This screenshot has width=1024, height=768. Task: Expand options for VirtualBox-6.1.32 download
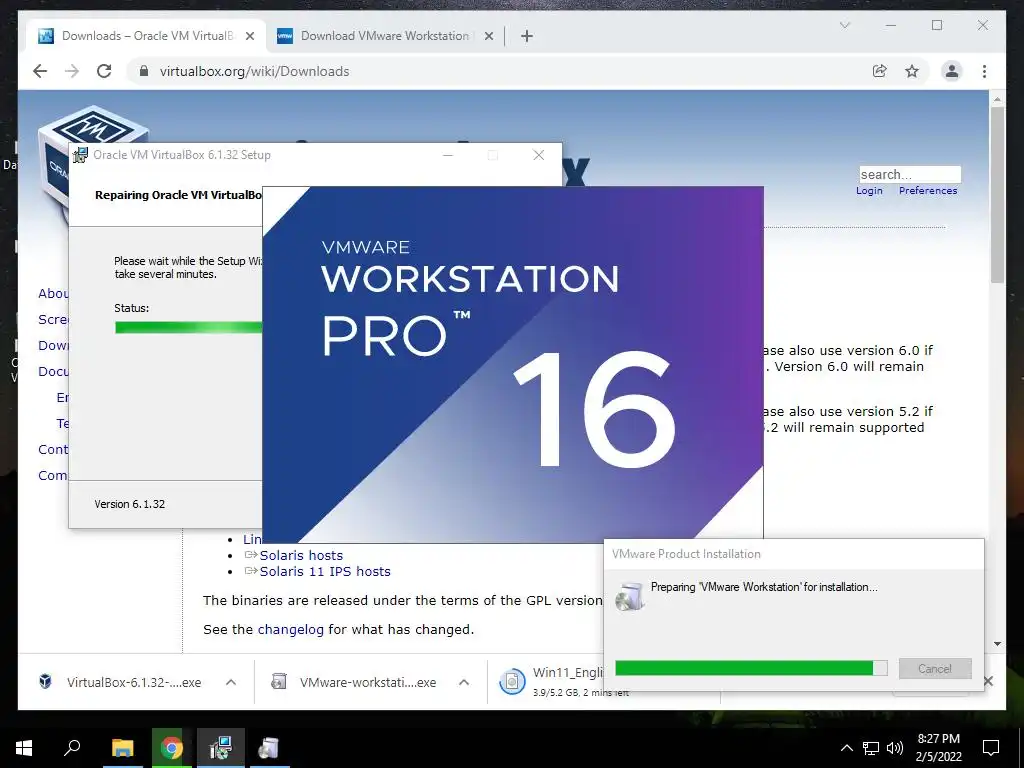231,682
